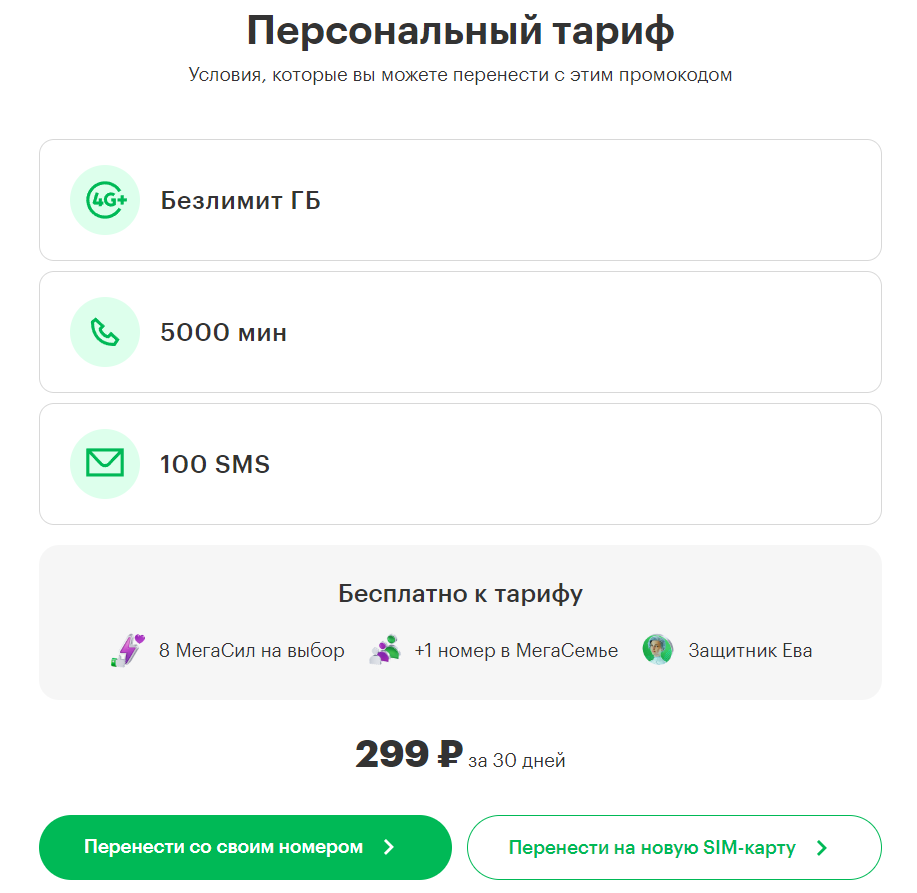This screenshot has width=917, height=893.
Task: Open the "Безлимит ГБ" card
Action: (460, 200)
